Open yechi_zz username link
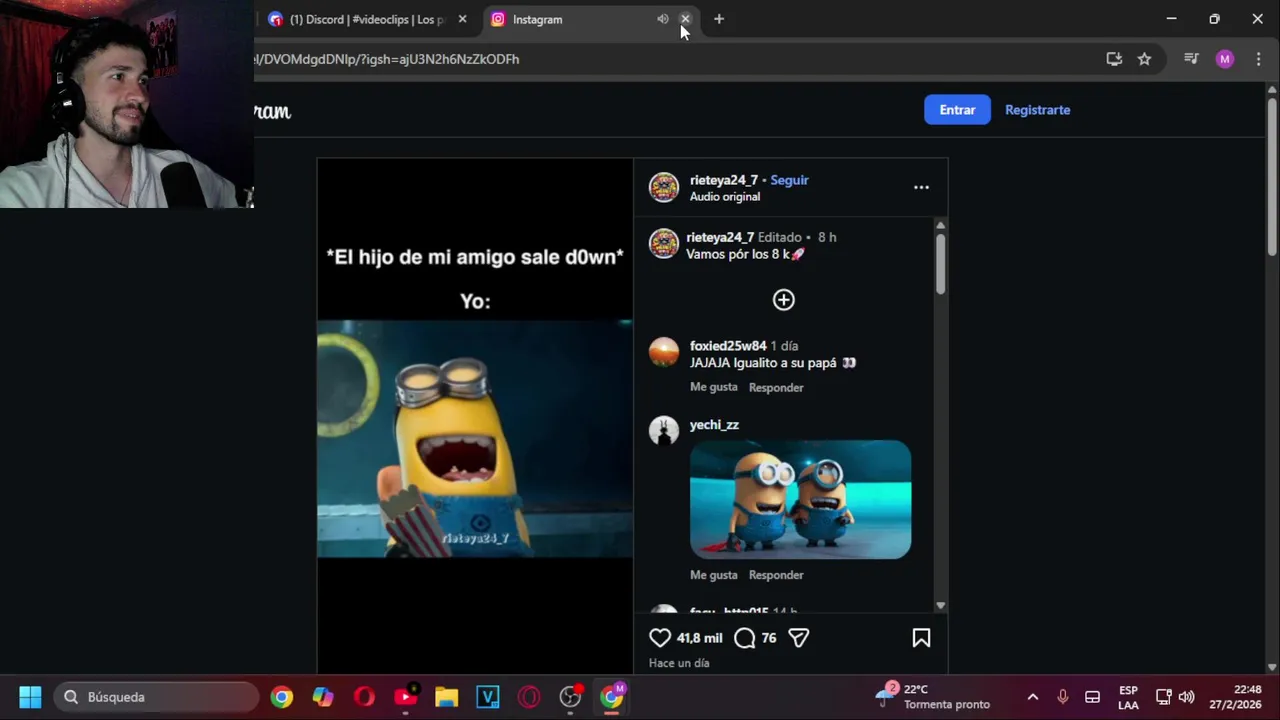This screenshot has height=720, width=1280. point(714,425)
